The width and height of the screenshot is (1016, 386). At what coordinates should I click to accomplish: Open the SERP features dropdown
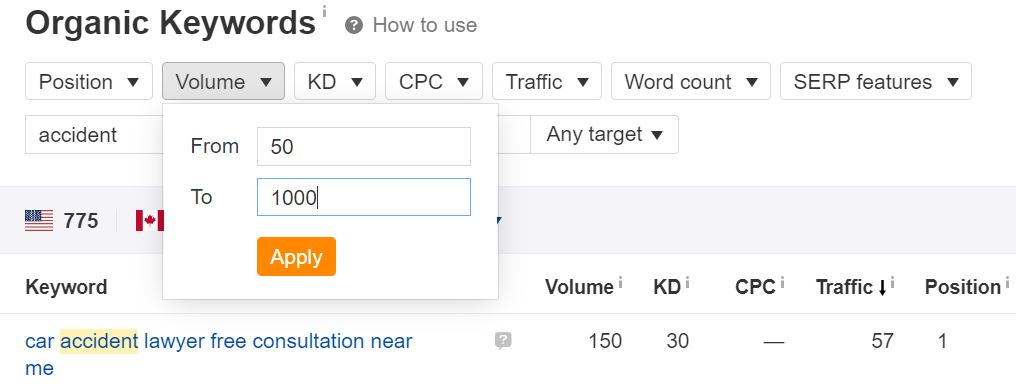875,82
